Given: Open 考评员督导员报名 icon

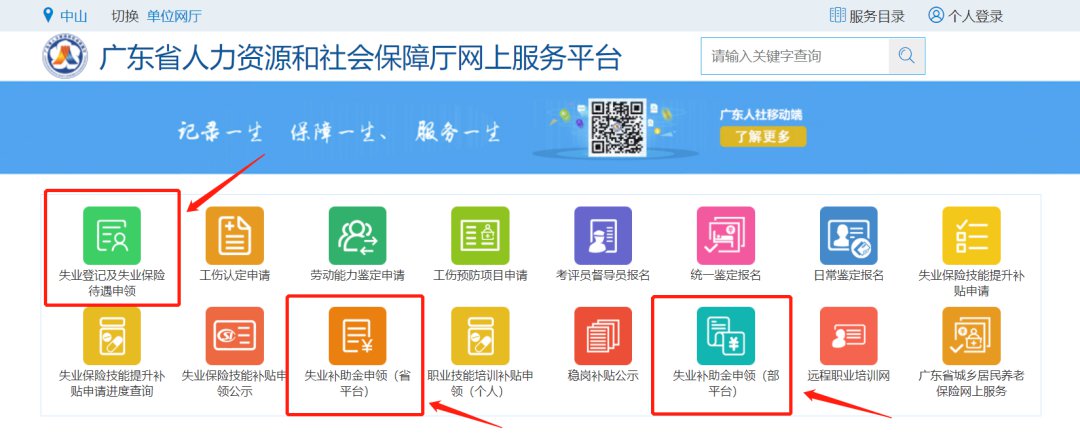Looking at the screenshot, I should click(x=603, y=236).
